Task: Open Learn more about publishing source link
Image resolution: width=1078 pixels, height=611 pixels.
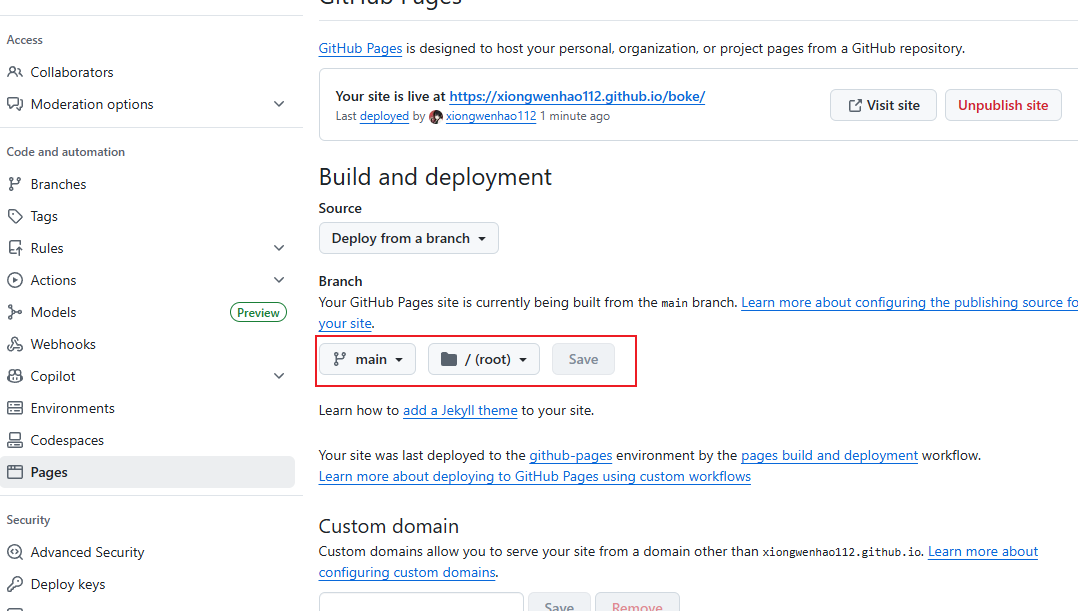Action: (910, 302)
